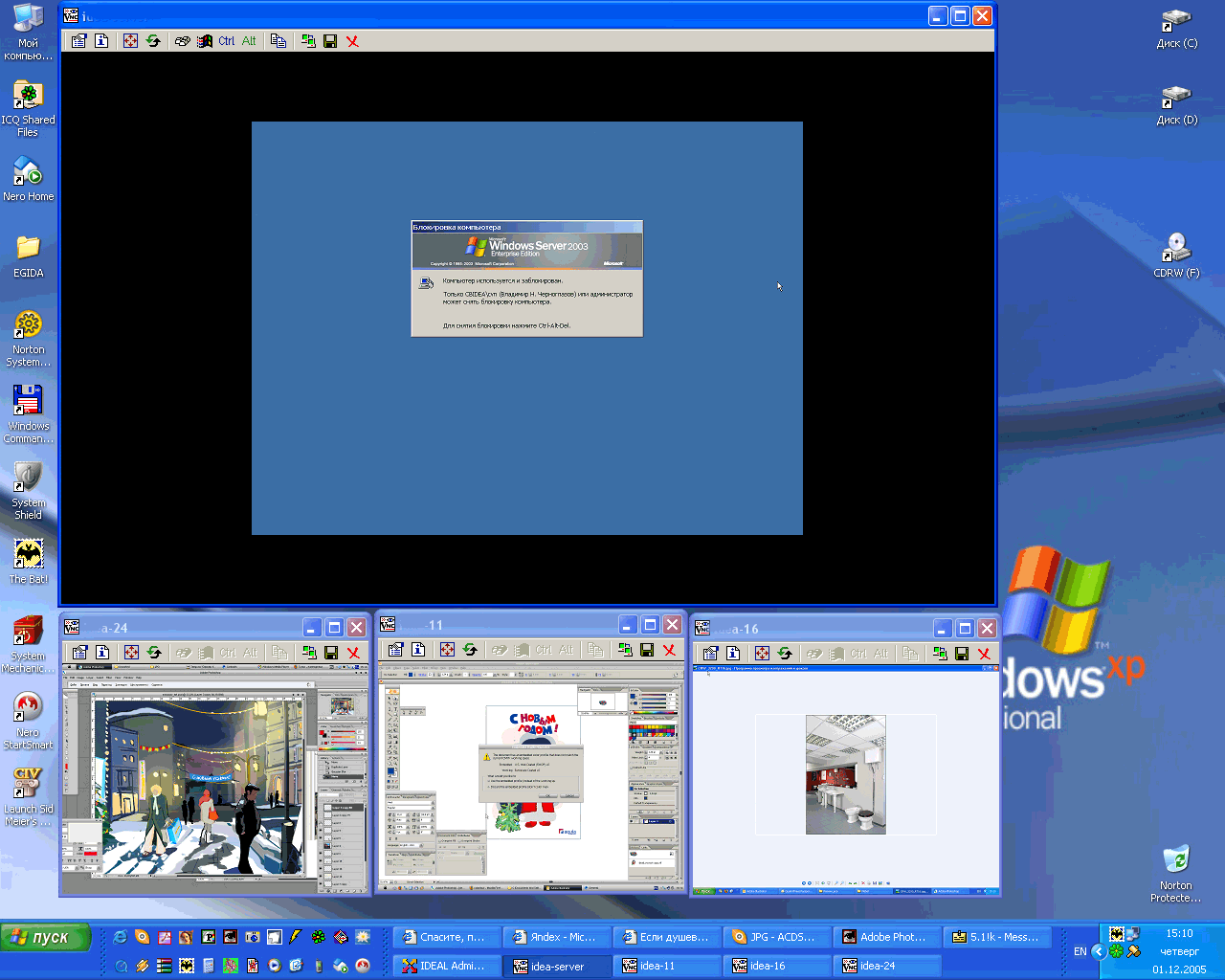Show connection info in the a-16 VNC window
The width and height of the screenshot is (1225, 980).
(733, 654)
